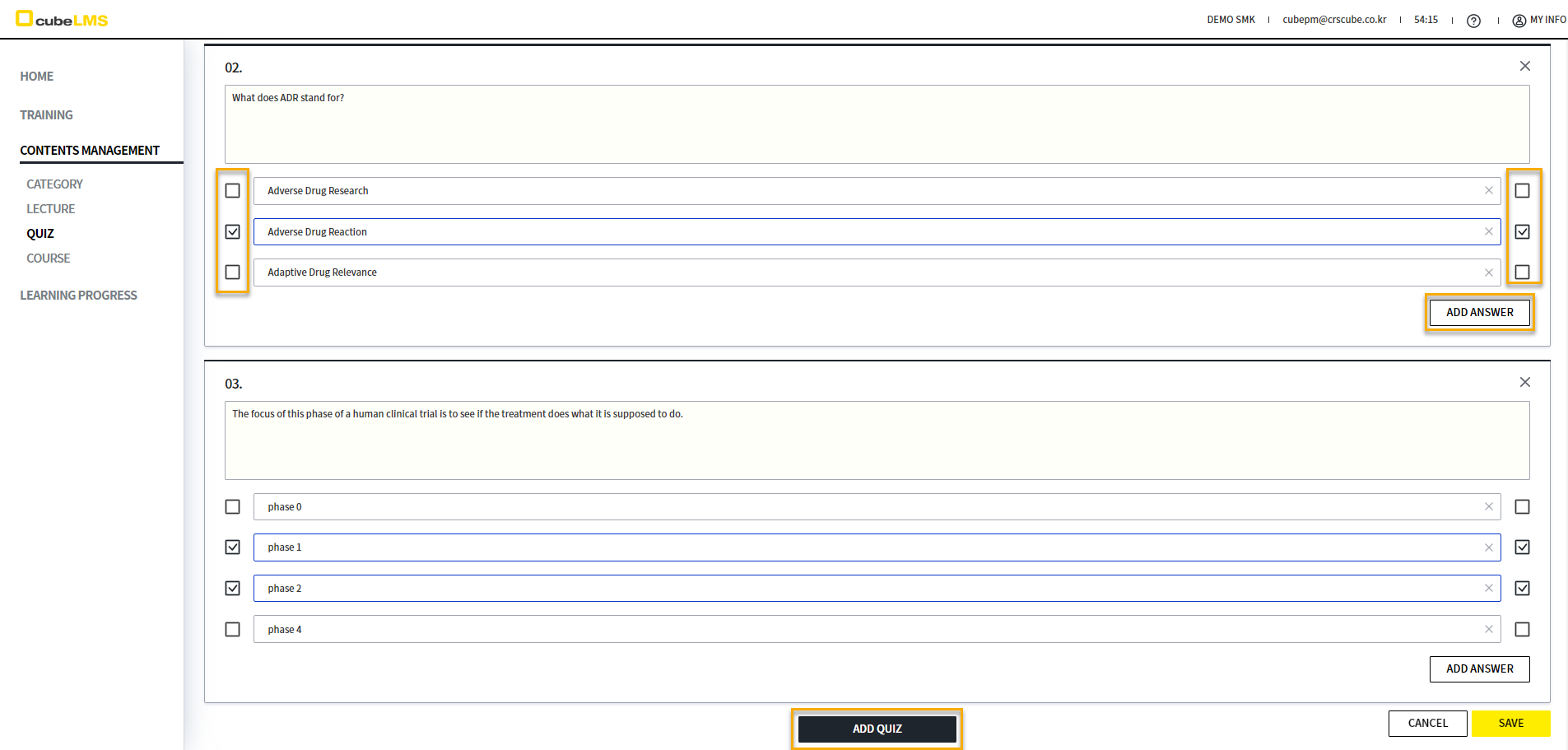Select LECTURE in the sidebar
1568x750 pixels.
tap(50, 209)
